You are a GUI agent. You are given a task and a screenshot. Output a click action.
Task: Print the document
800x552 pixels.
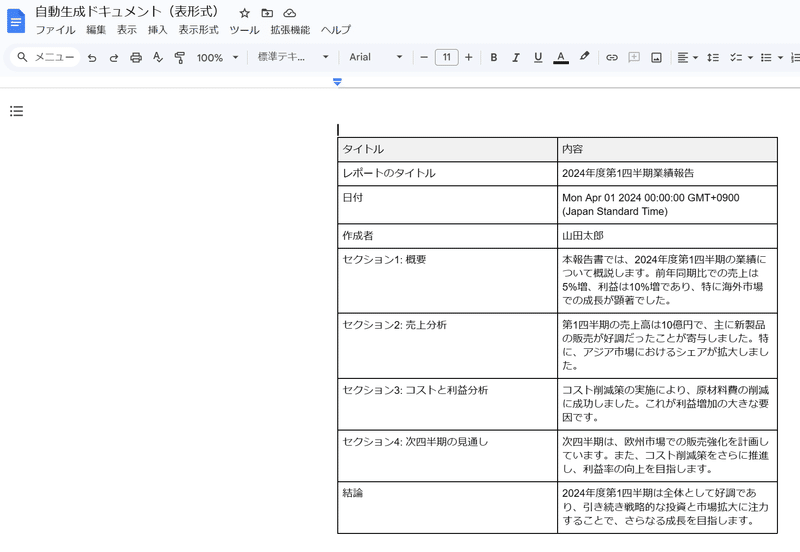pyautogui.click(x=136, y=58)
